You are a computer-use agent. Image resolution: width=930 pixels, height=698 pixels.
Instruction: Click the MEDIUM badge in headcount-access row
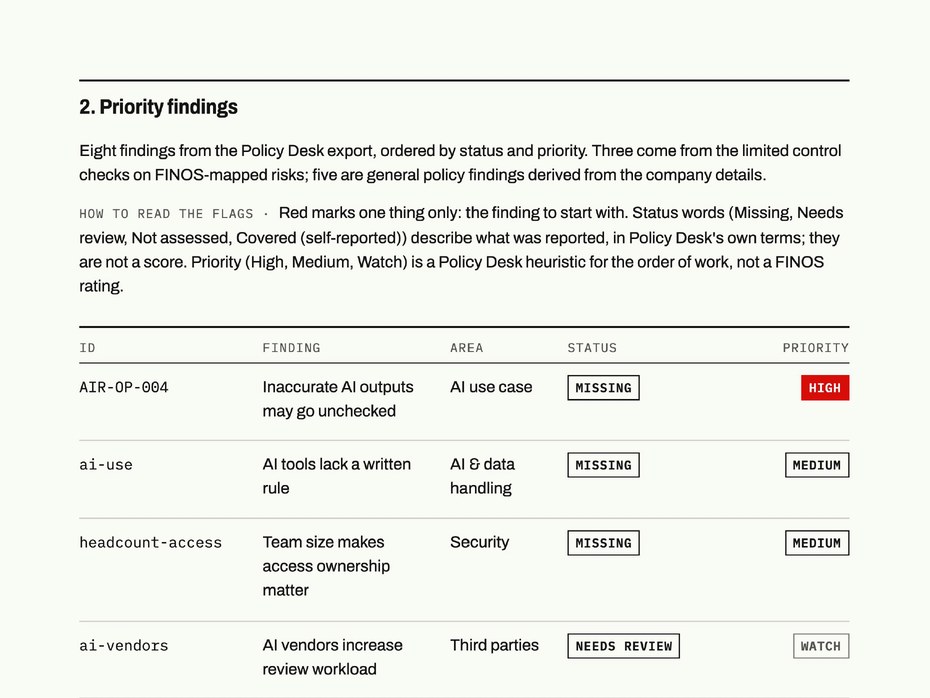pyautogui.click(x=817, y=543)
